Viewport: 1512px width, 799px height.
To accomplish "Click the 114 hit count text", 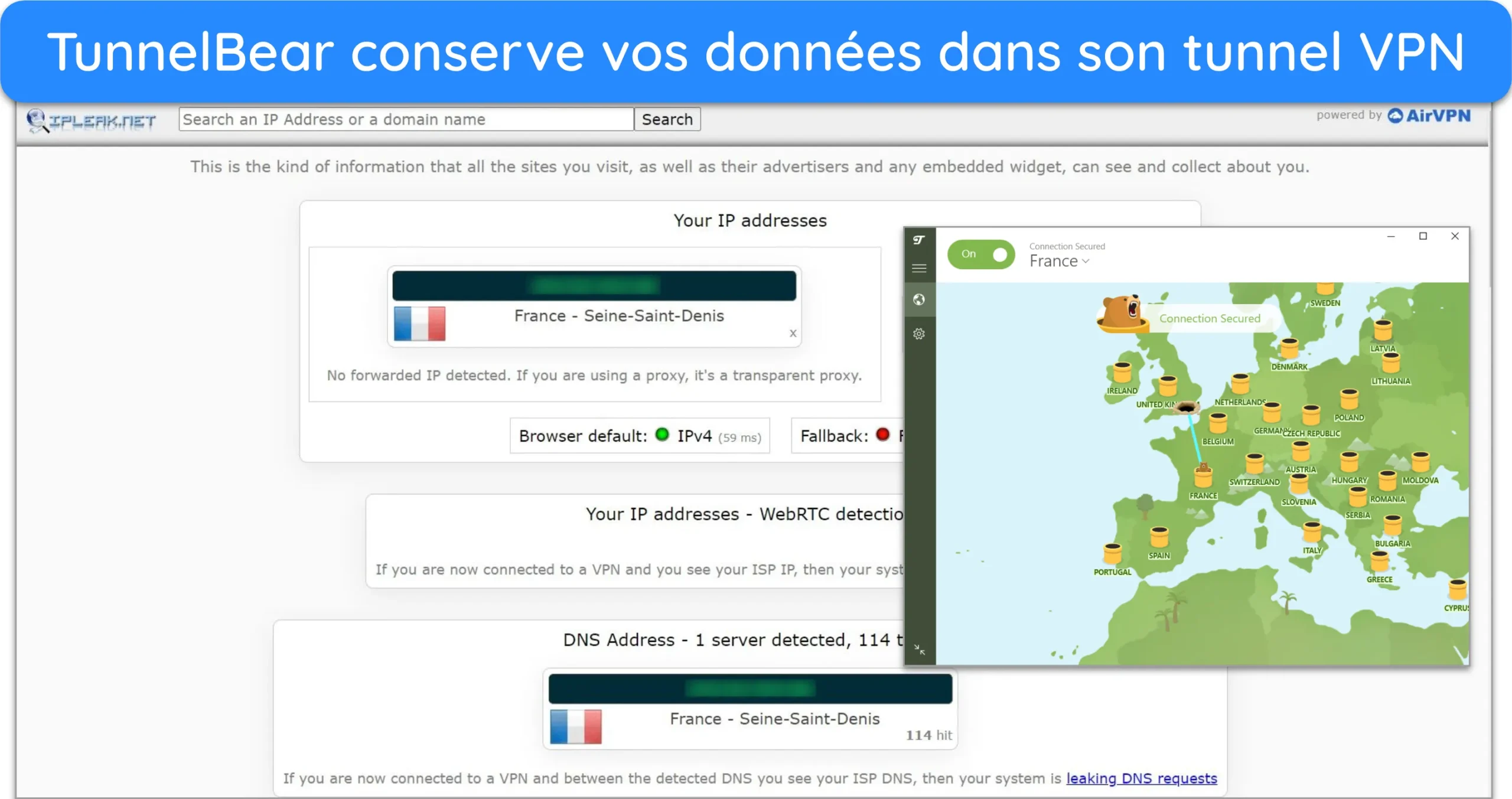I will (929, 735).
